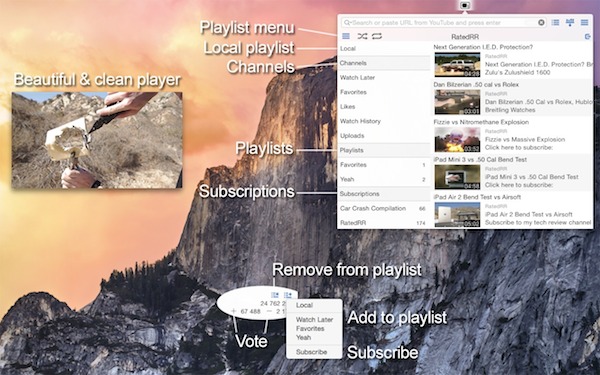Viewport: 600px width, 375px height.
Task: Open Watch Later in the sidebar
Action: point(384,78)
